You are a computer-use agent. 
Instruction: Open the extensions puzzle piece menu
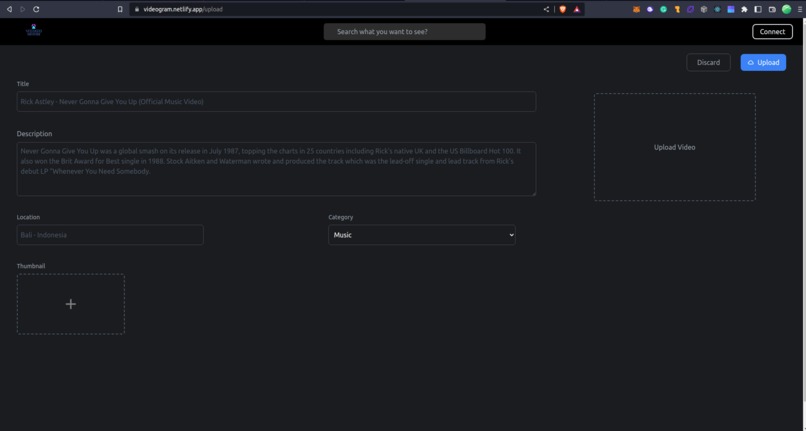tap(744, 9)
